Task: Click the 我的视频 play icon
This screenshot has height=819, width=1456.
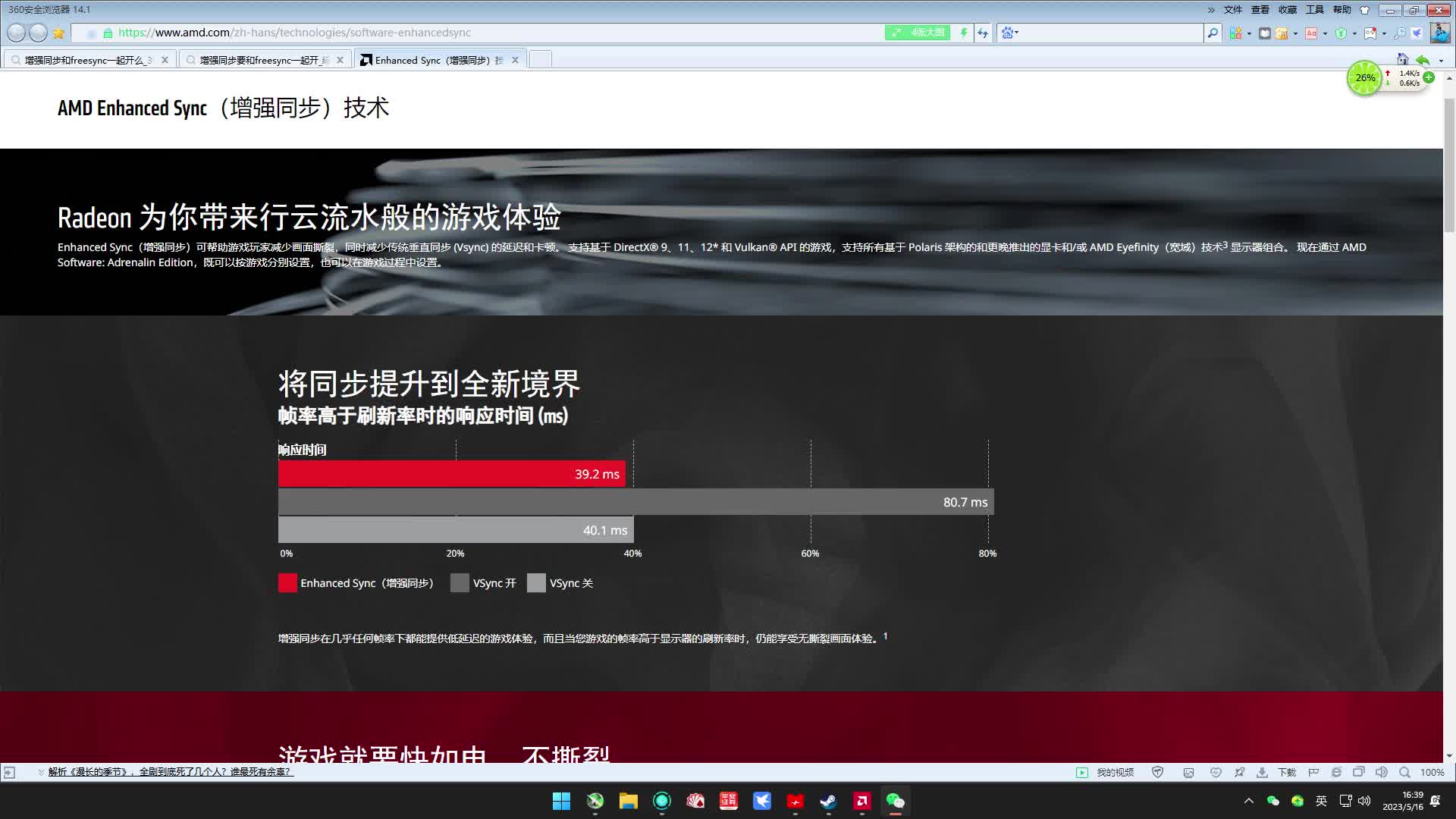Action: click(x=1082, y=772)
